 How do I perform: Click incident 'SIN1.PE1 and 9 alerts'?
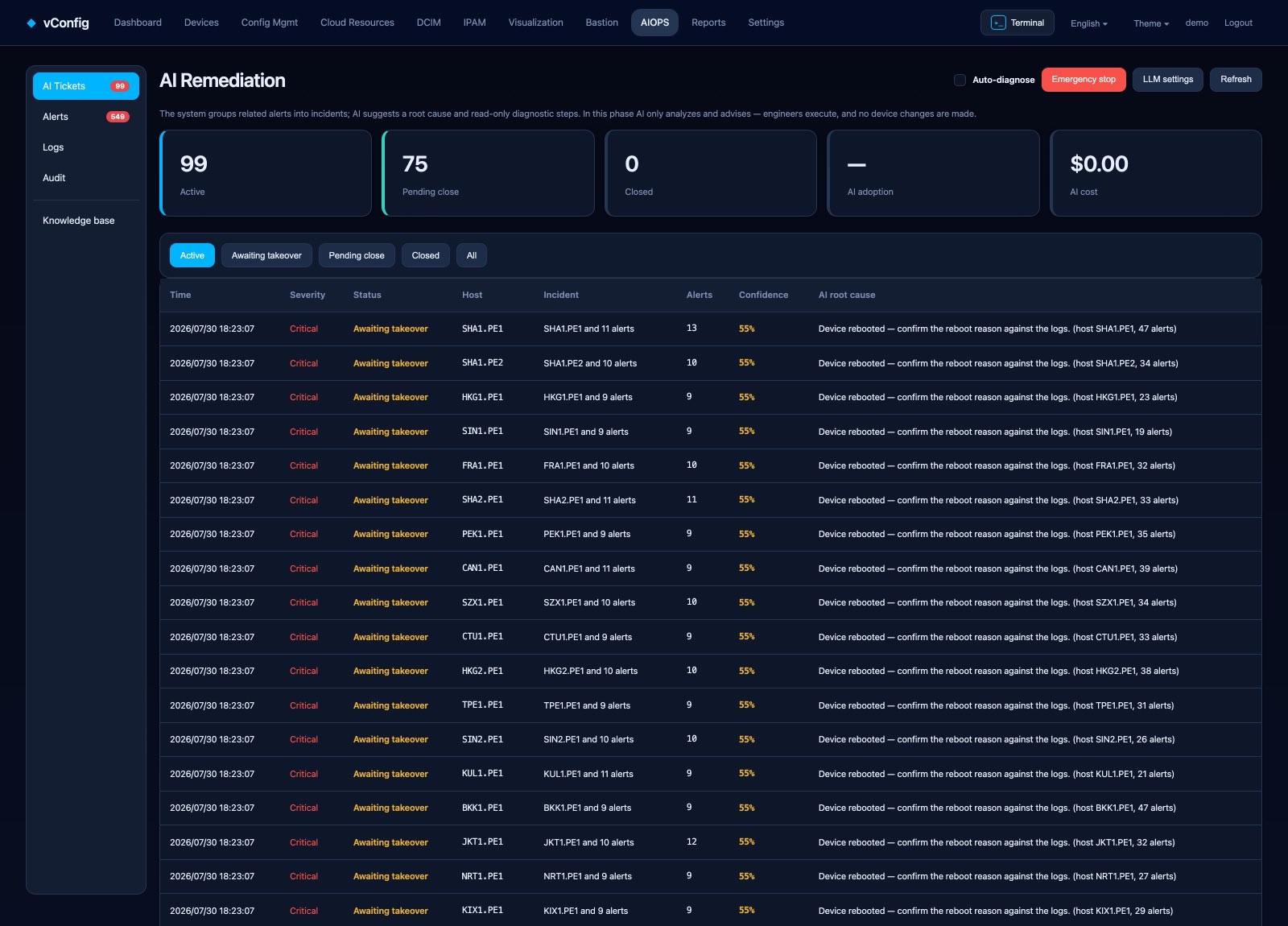point(586,432)
